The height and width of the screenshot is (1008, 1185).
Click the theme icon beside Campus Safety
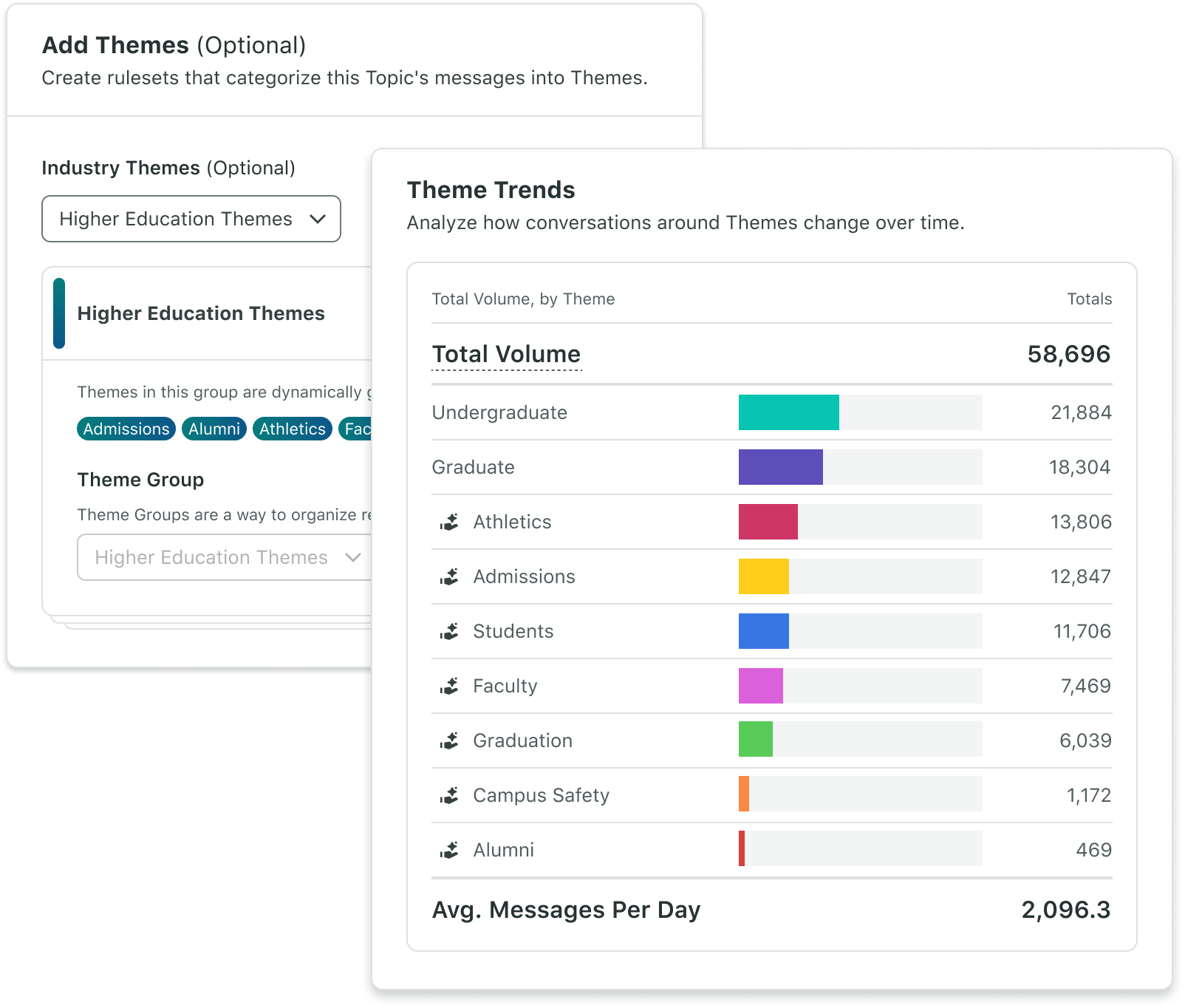[449, 796]
